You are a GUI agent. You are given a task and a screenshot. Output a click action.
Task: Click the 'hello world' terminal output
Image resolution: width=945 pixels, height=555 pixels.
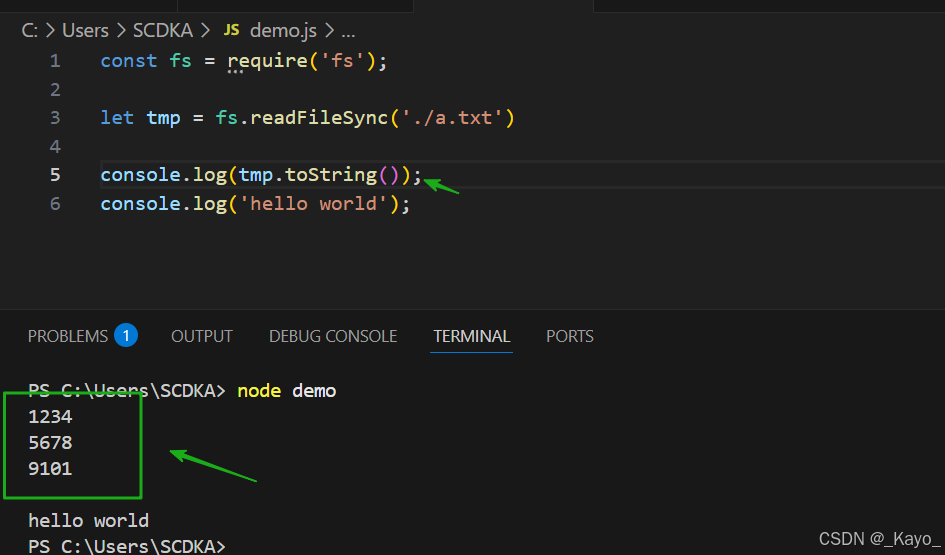point(89,520)
